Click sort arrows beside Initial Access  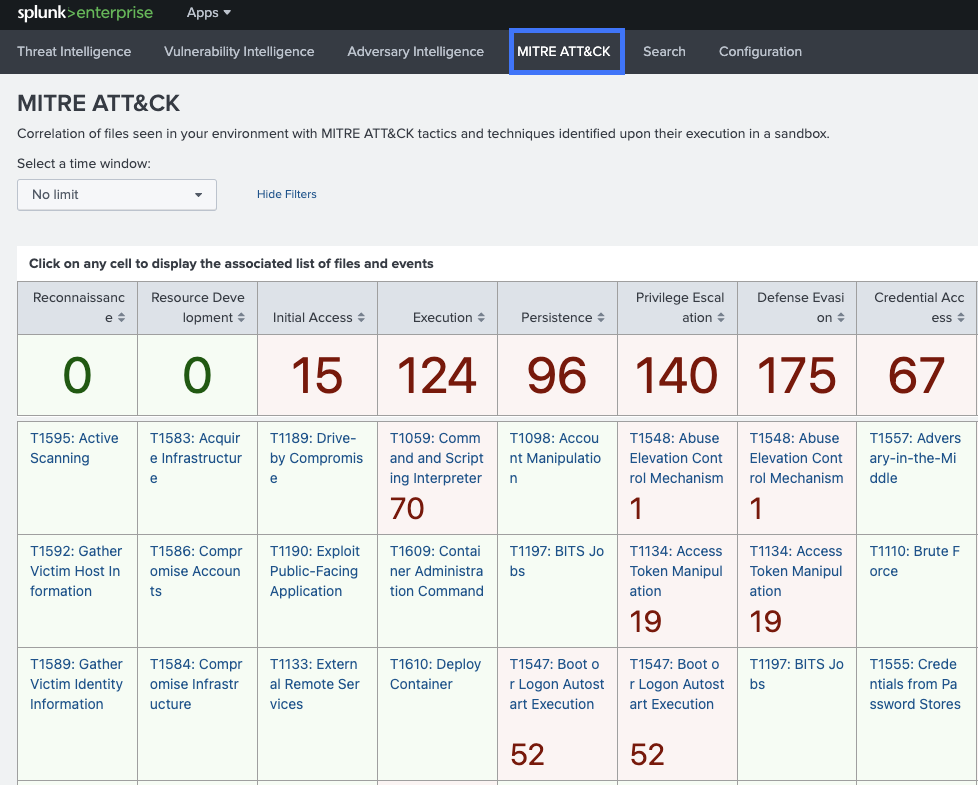tap(361, 318)
